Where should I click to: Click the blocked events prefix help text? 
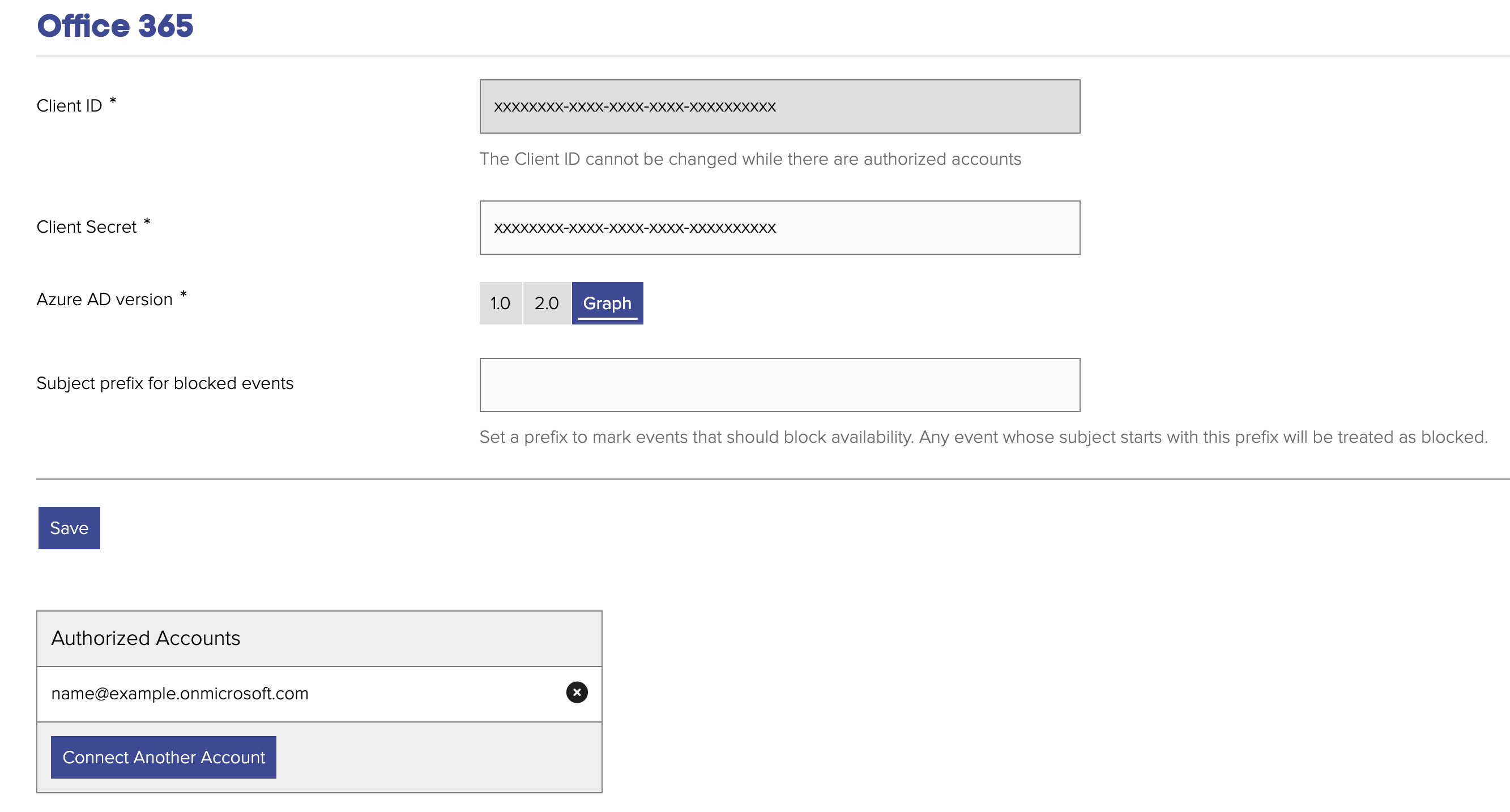[x=983, y=437]
